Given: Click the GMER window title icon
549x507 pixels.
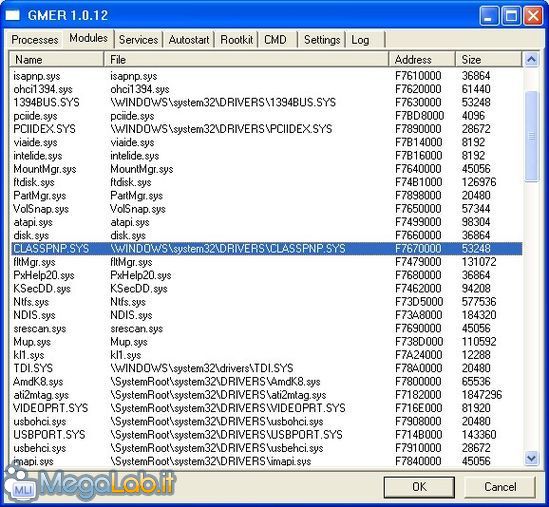Looking at the screenshot, I should pos(13,15).
